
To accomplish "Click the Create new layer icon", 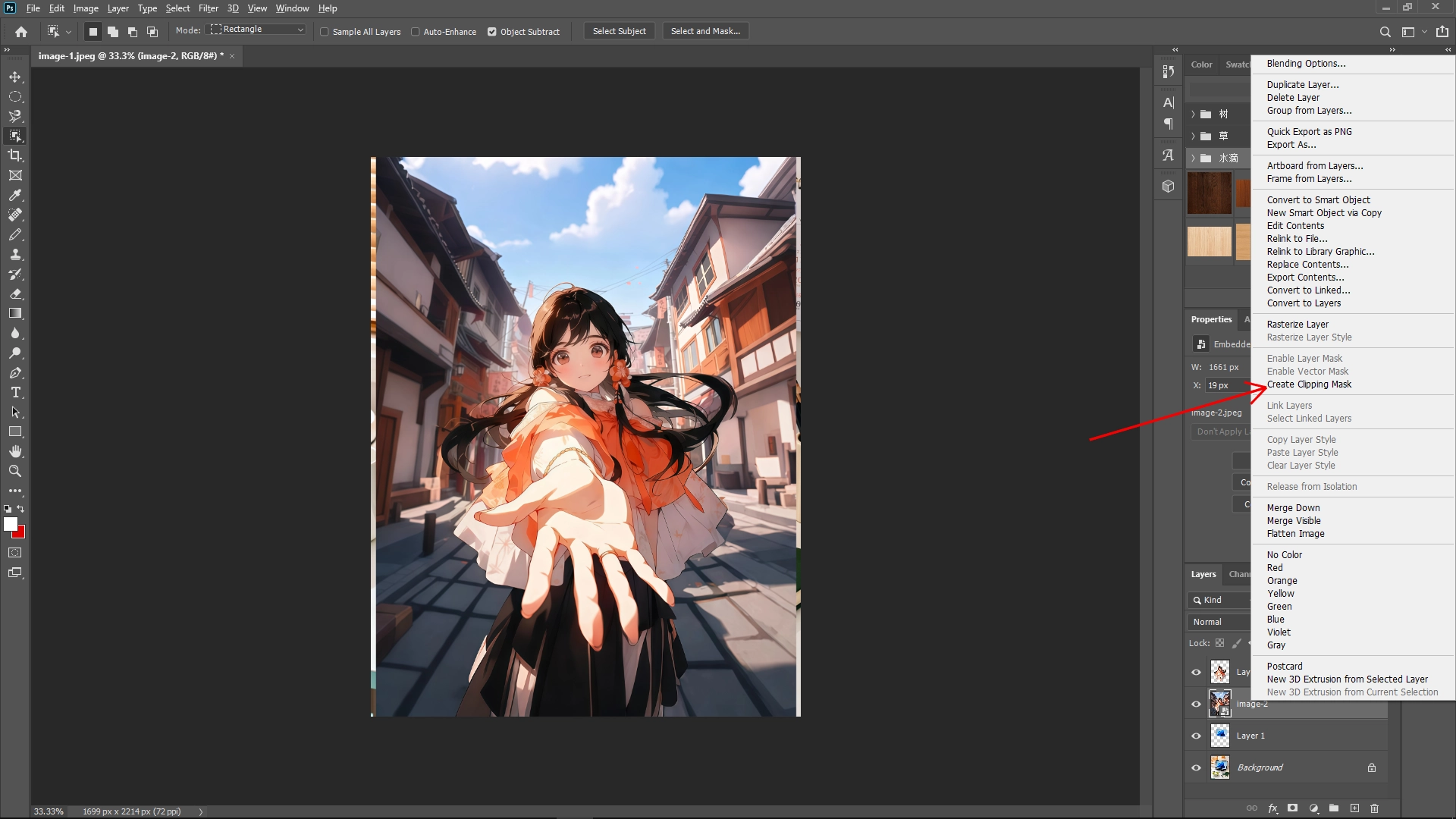I will click(x=1355, y=808).
